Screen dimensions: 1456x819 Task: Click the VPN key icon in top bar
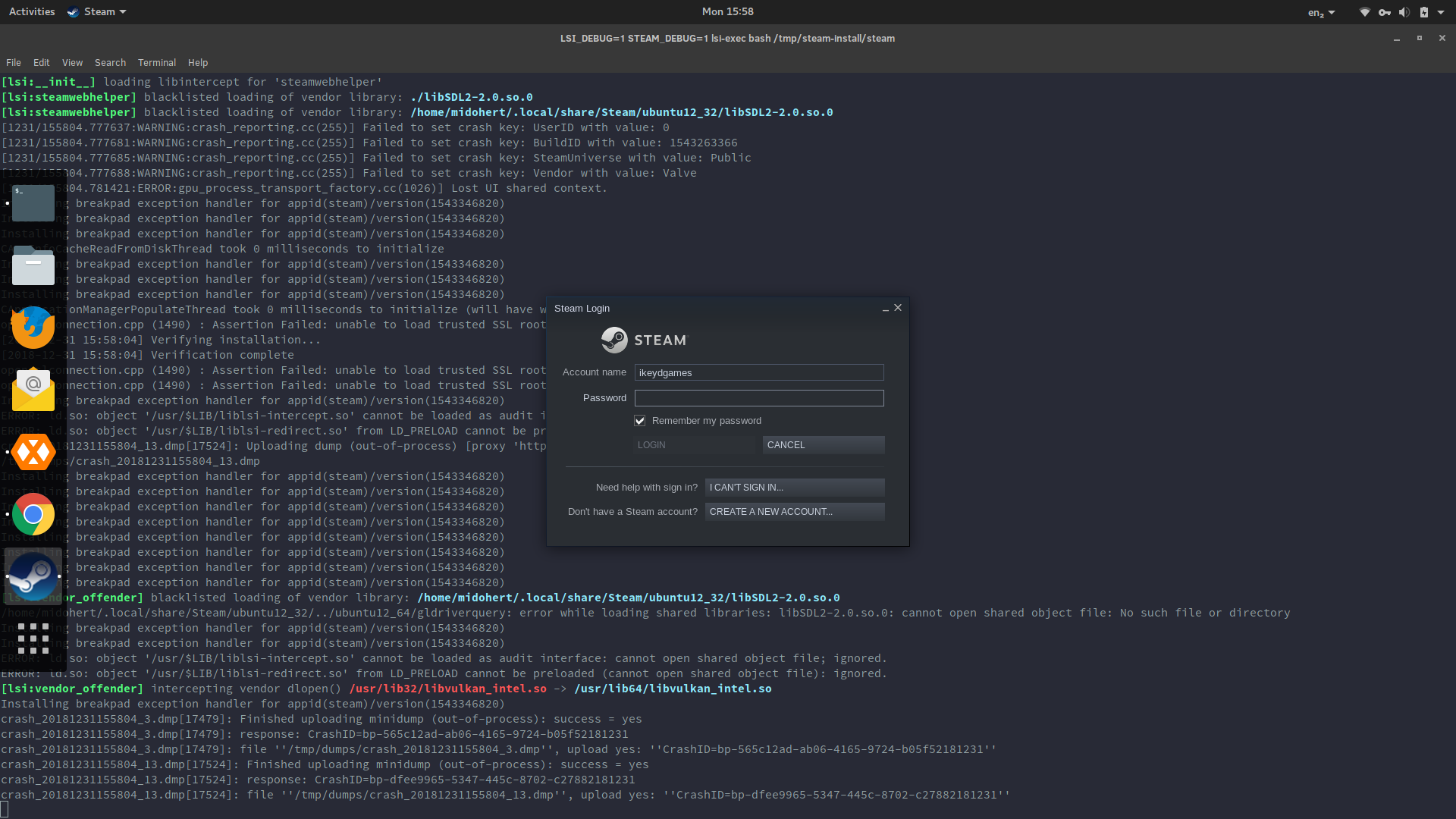[1385, 12]
